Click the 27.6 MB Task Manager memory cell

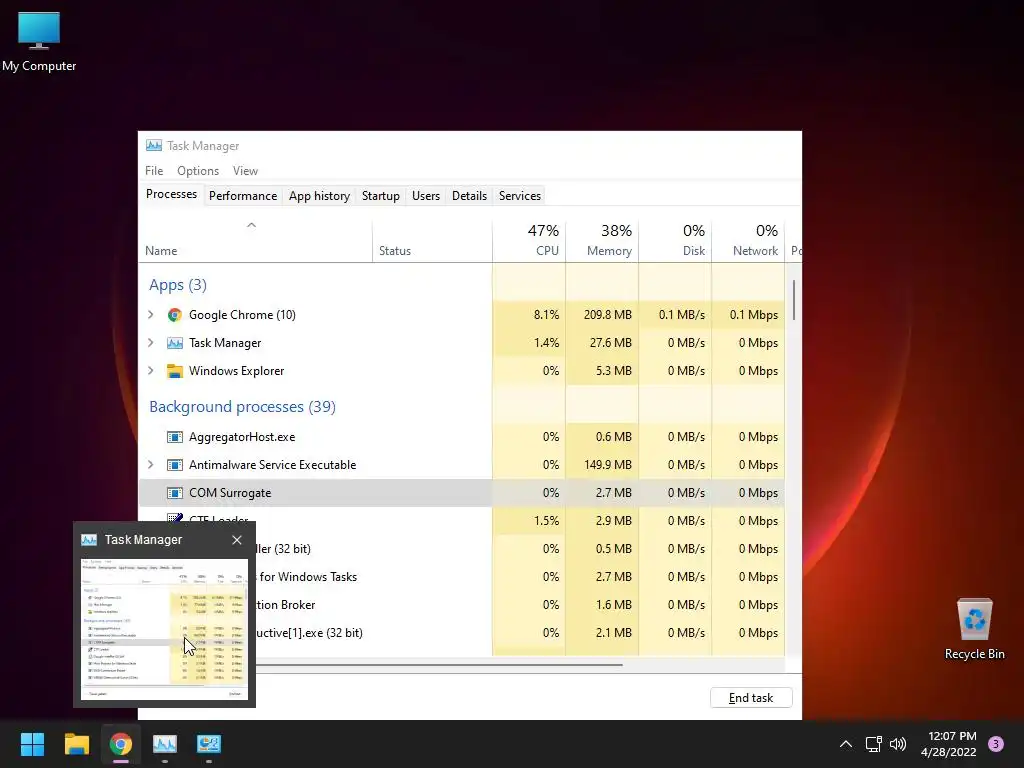pos(602,343)
